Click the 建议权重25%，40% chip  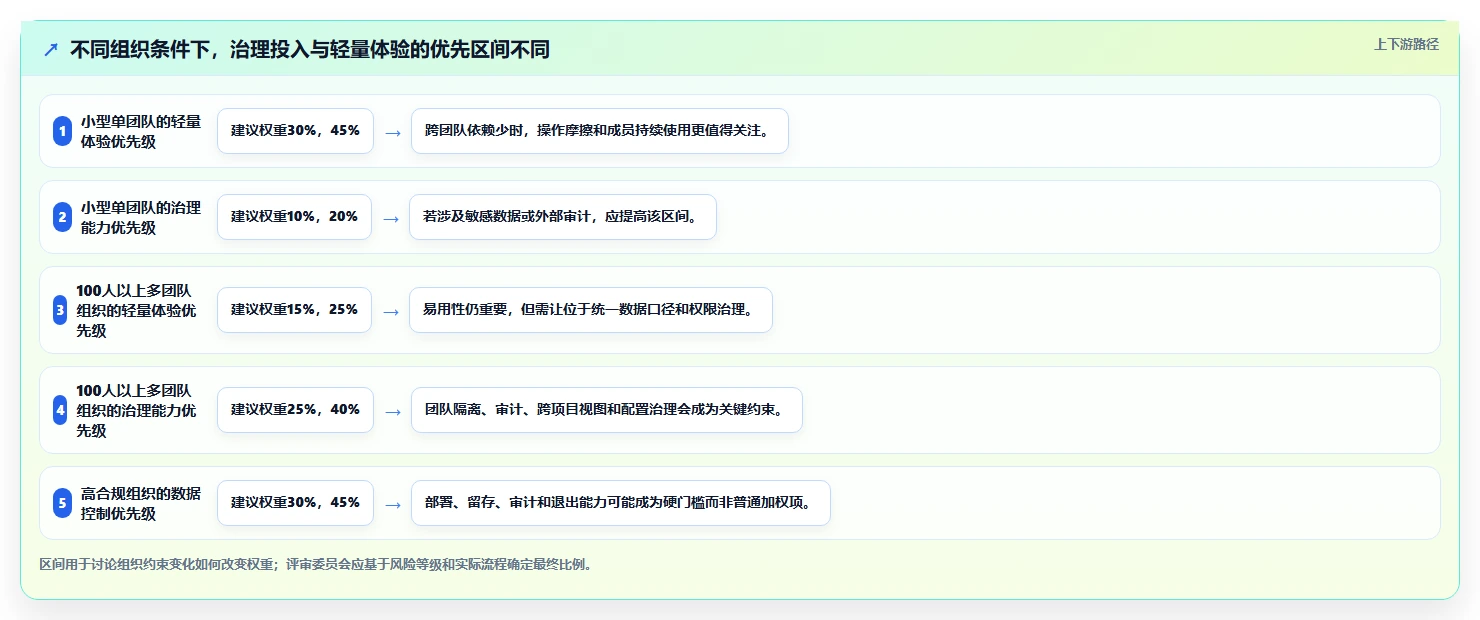coord(295,410)
